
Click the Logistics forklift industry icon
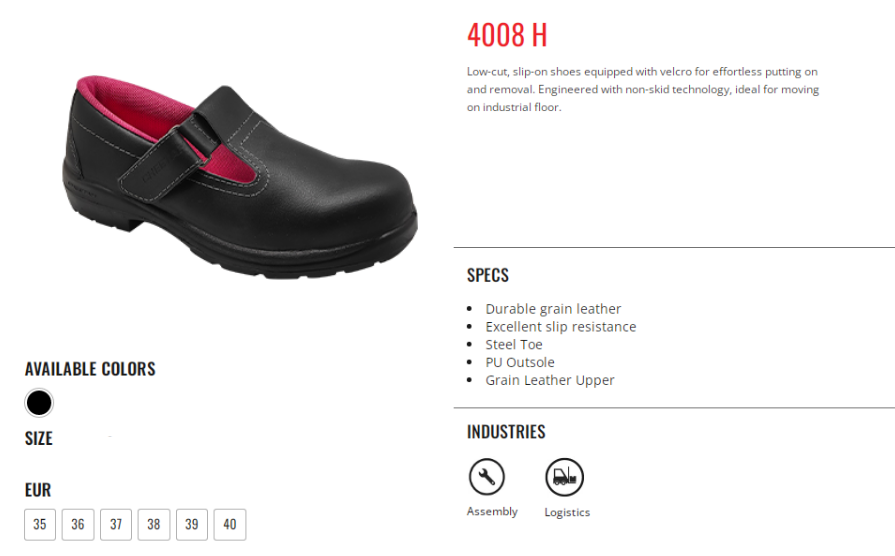(x=565, y=477)
